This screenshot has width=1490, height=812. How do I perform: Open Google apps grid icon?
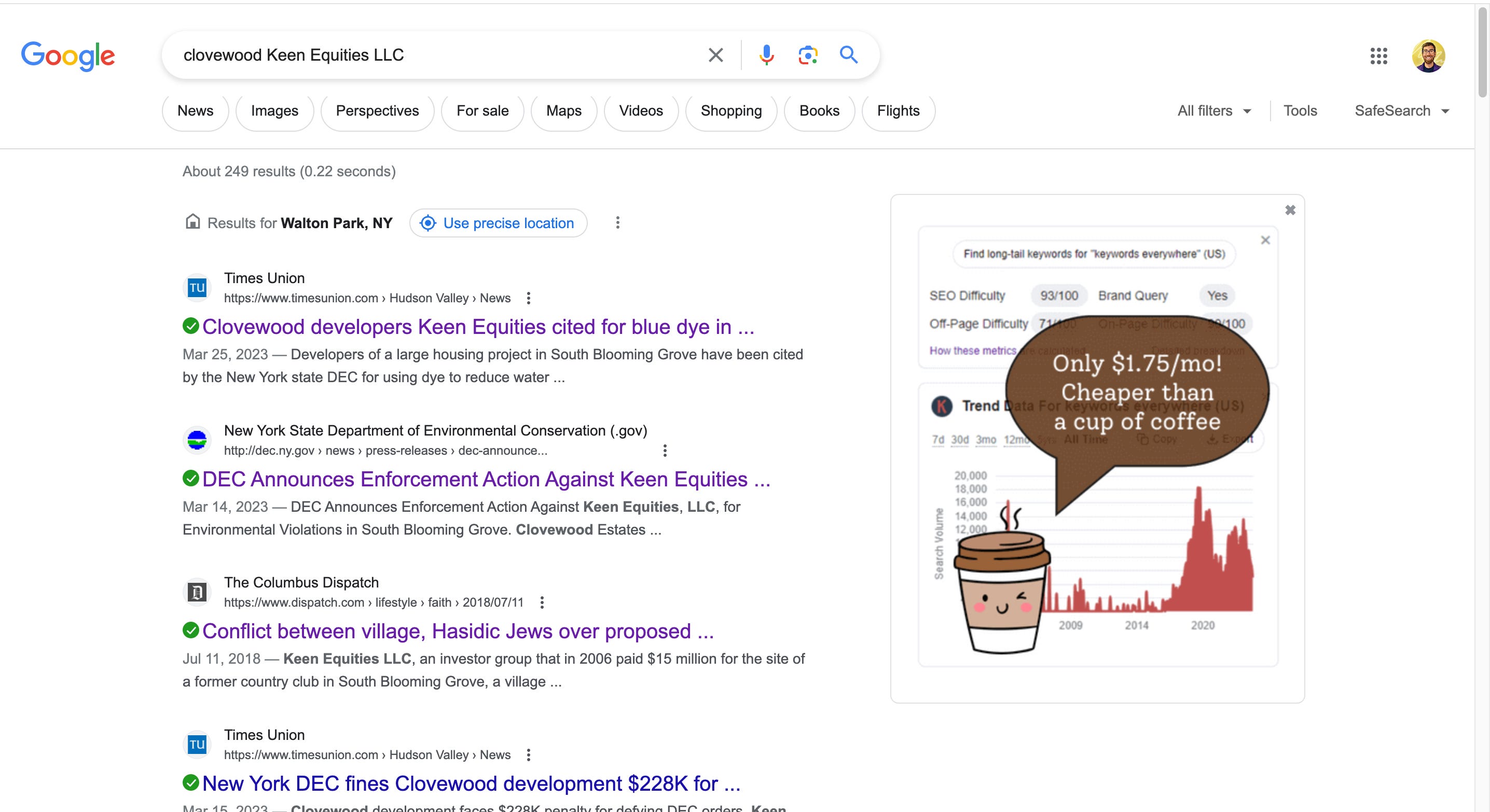click(1378, 56)
